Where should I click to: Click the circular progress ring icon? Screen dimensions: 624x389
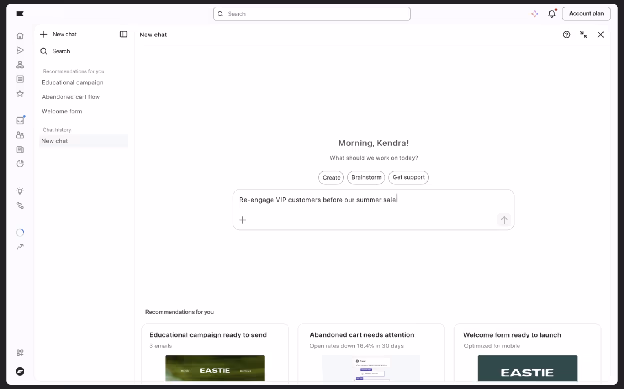tap(20, 233)
